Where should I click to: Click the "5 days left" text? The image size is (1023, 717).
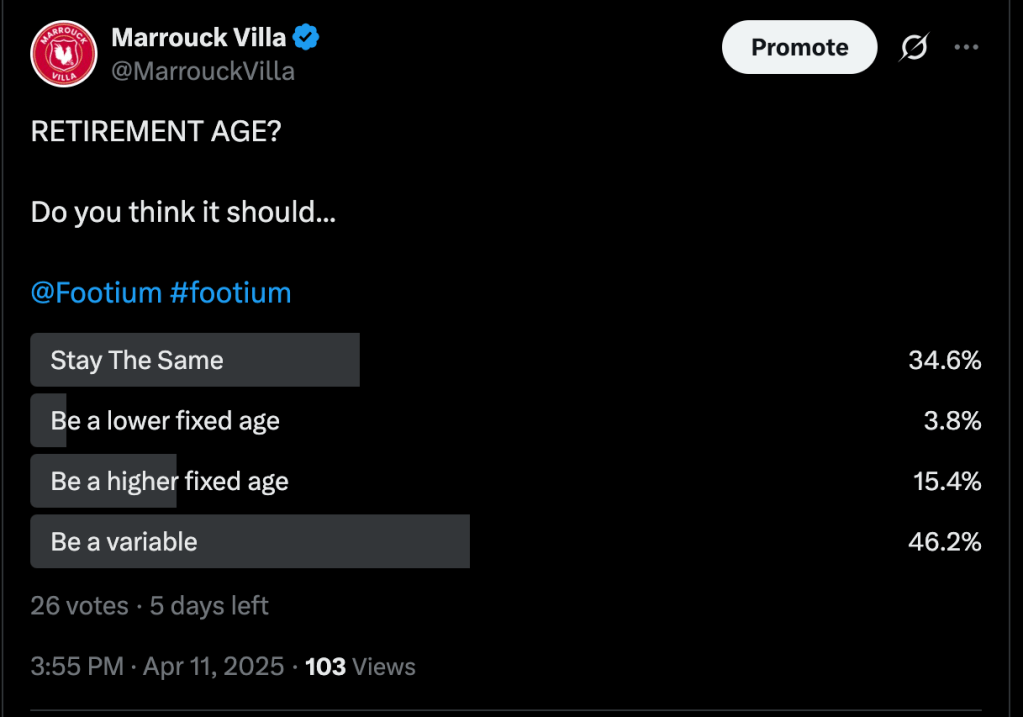point(209,605)
